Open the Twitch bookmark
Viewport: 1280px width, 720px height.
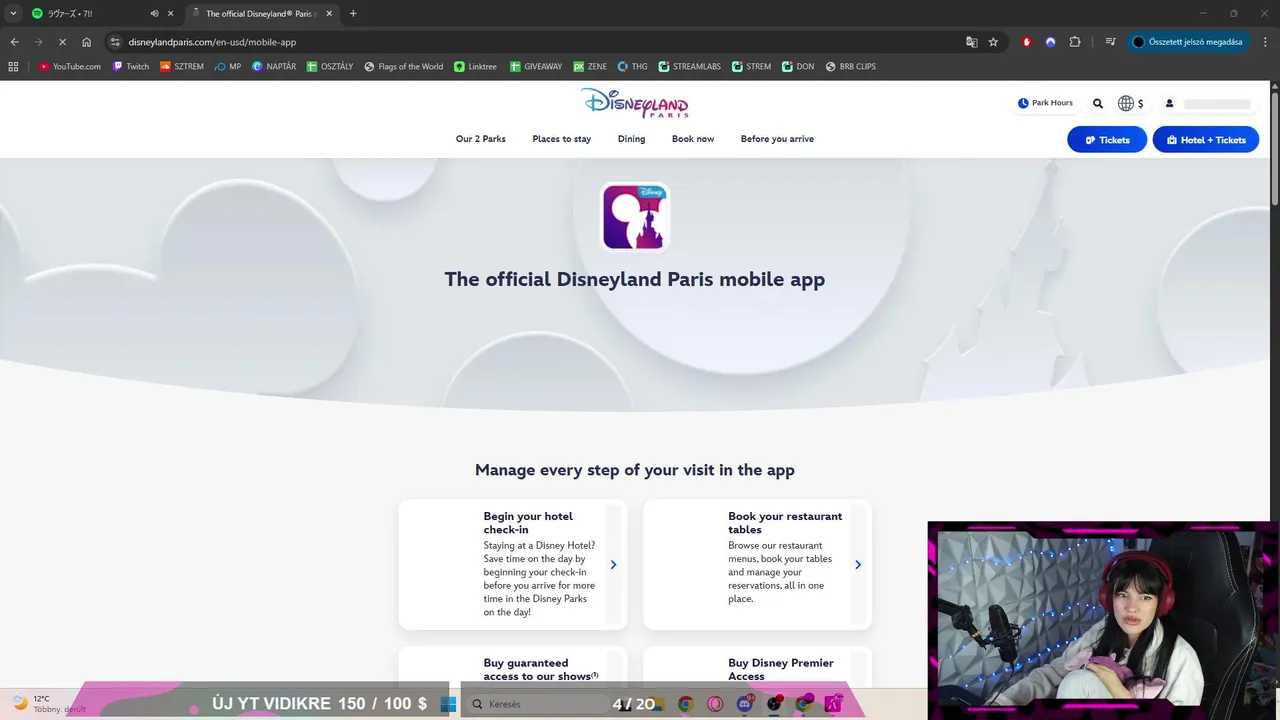130,66
